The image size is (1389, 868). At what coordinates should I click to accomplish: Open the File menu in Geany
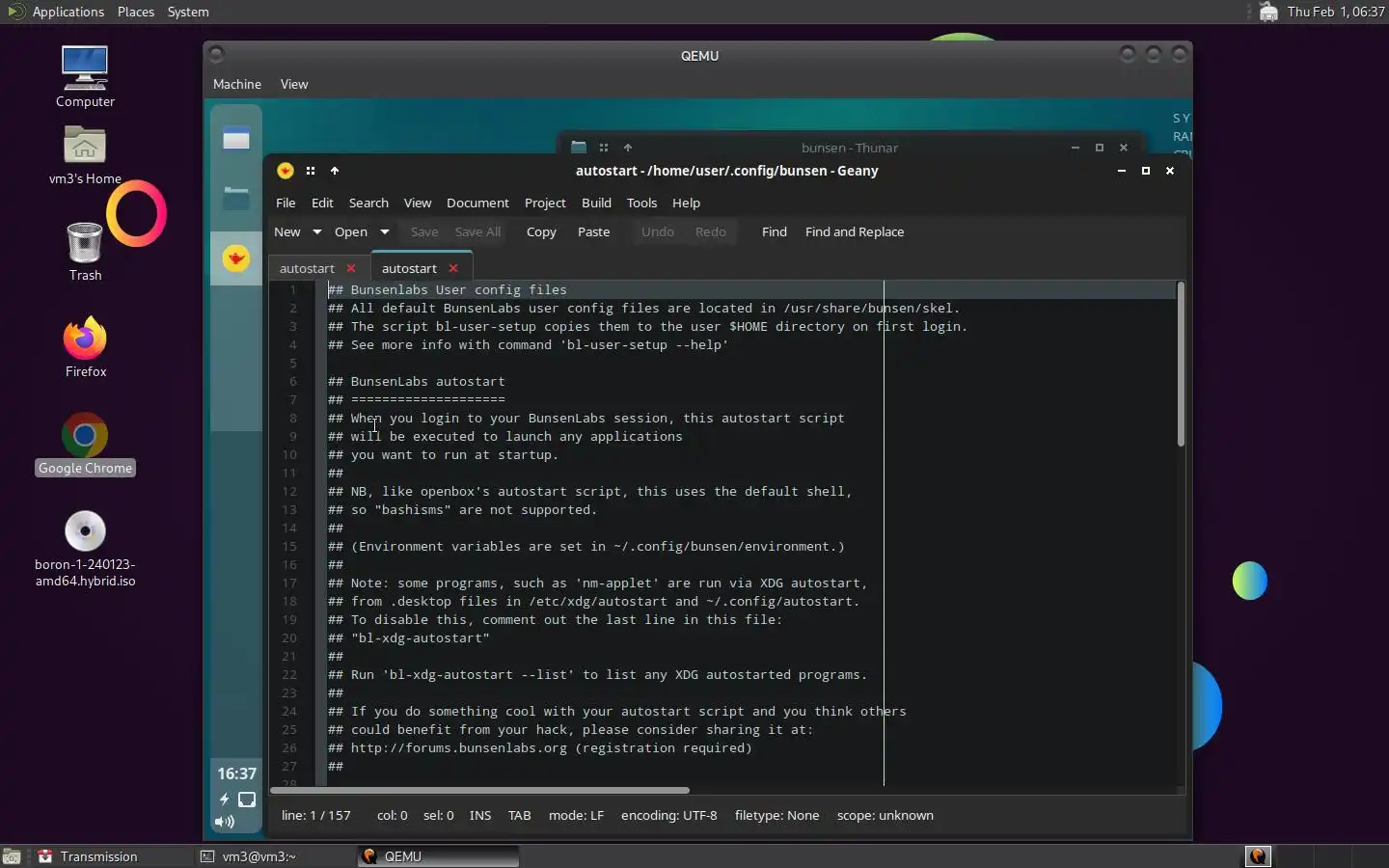click(x=286, y=203)
